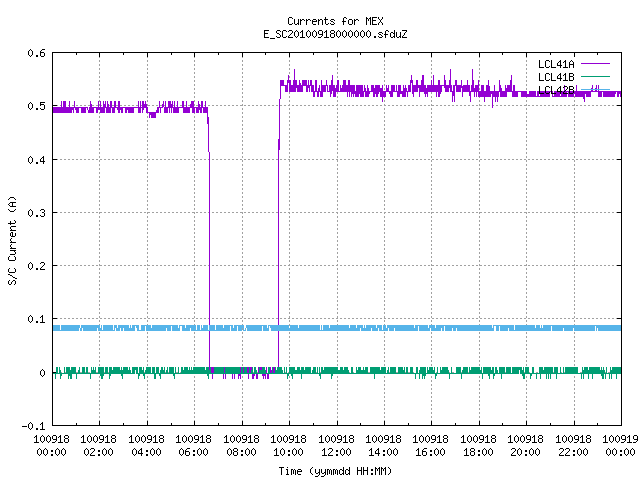This screenshot has width=640, height=480.
Task: Click the blue LCL42B legend line sample
Action: (595, 89)
